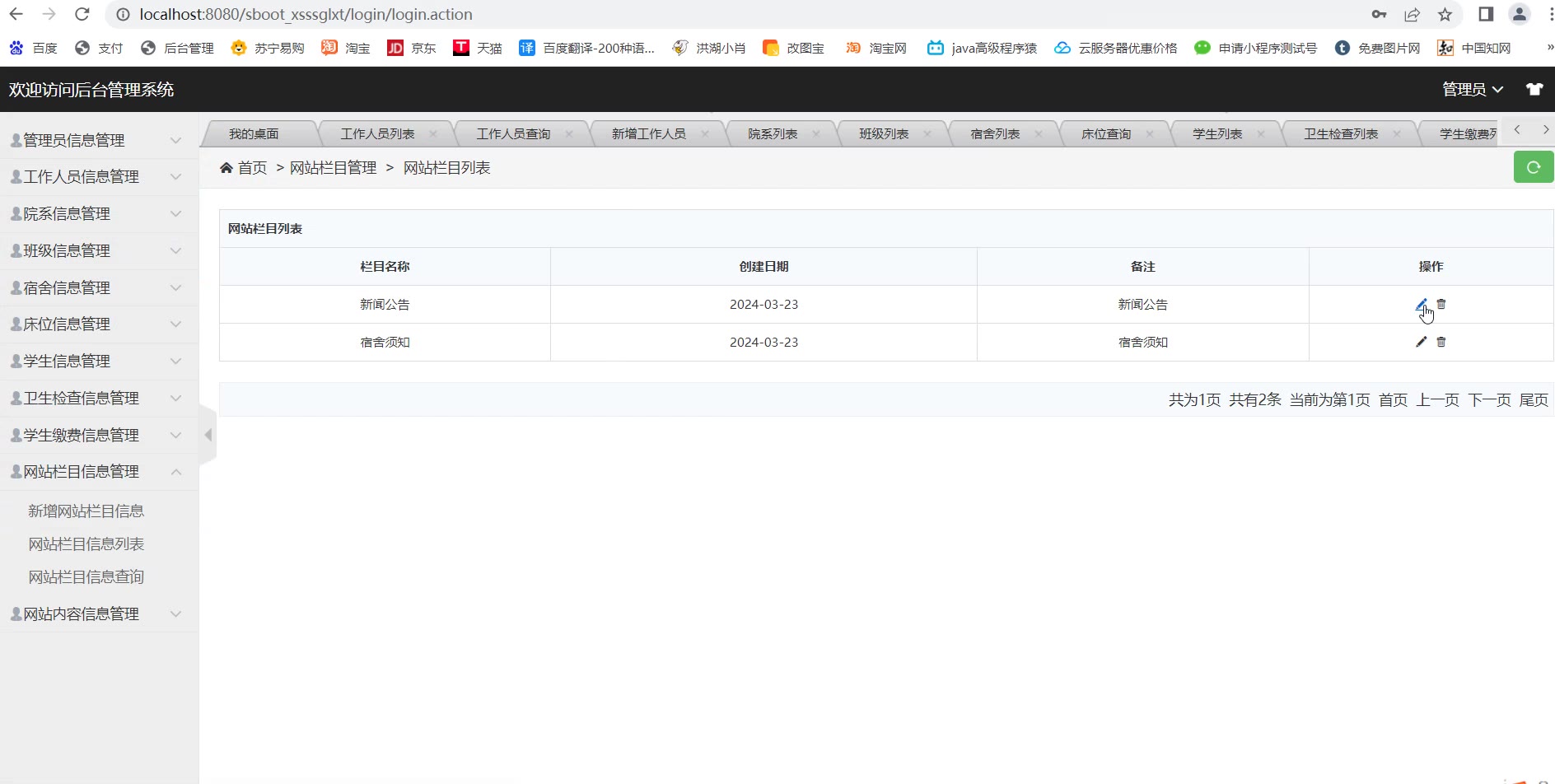Go back in browser history

pyautogui.click(x=16, y=14)
